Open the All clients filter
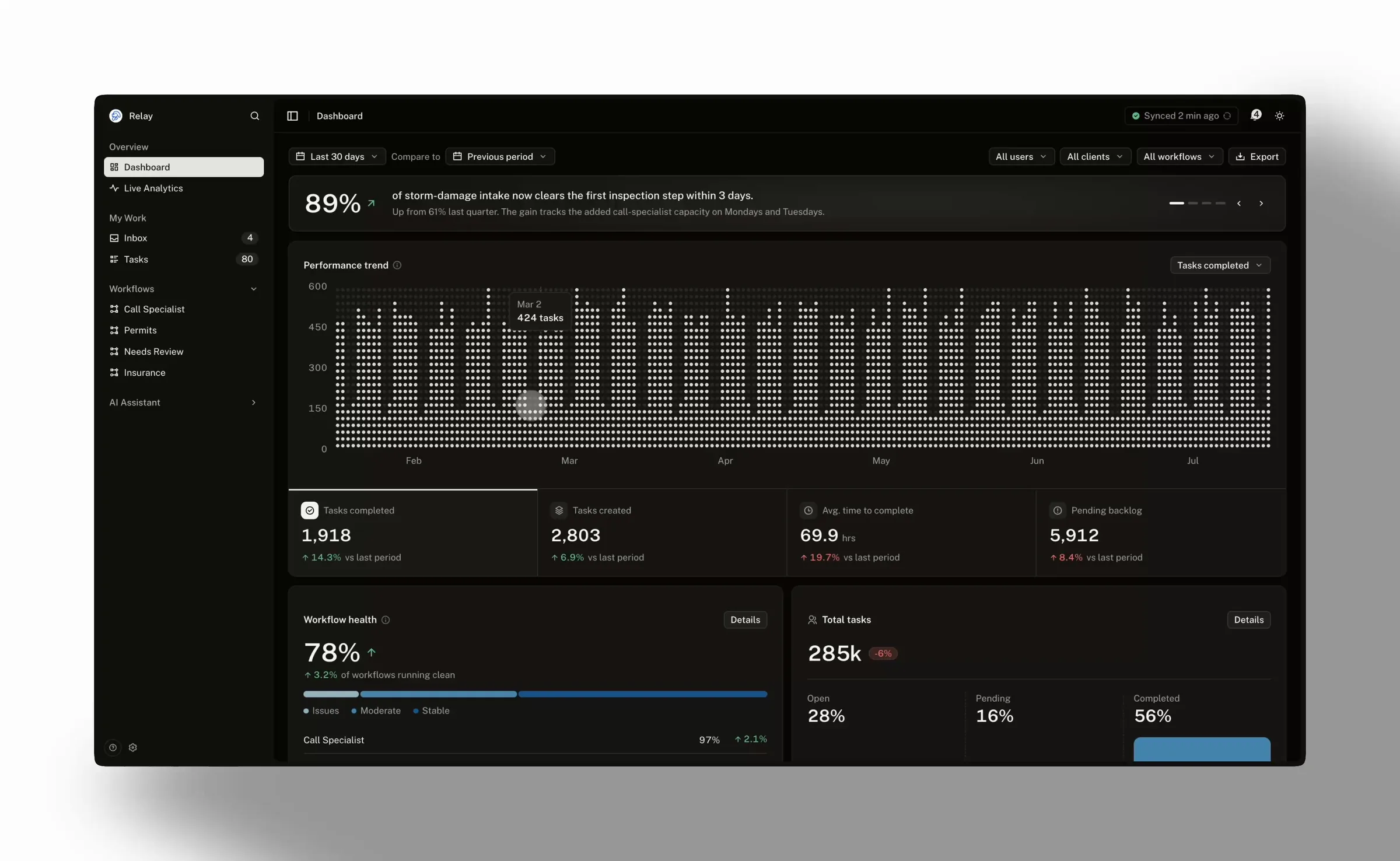The width and height of the screenshot is (1400, 861). point(1095,156)
